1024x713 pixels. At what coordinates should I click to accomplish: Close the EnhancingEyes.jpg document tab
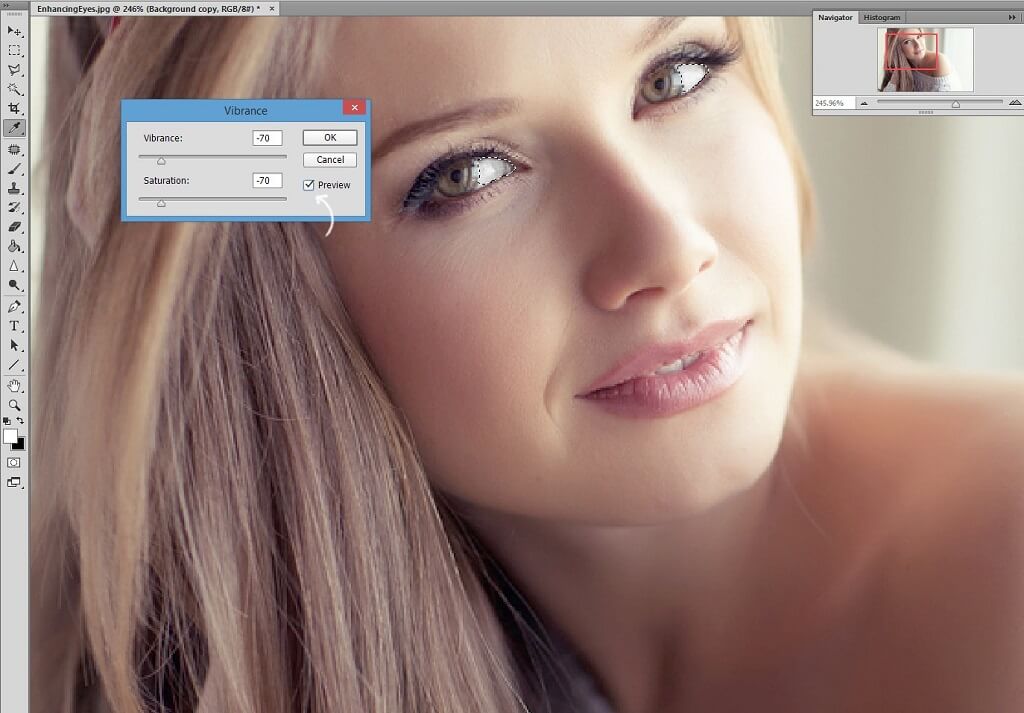[x=272, y=8]
